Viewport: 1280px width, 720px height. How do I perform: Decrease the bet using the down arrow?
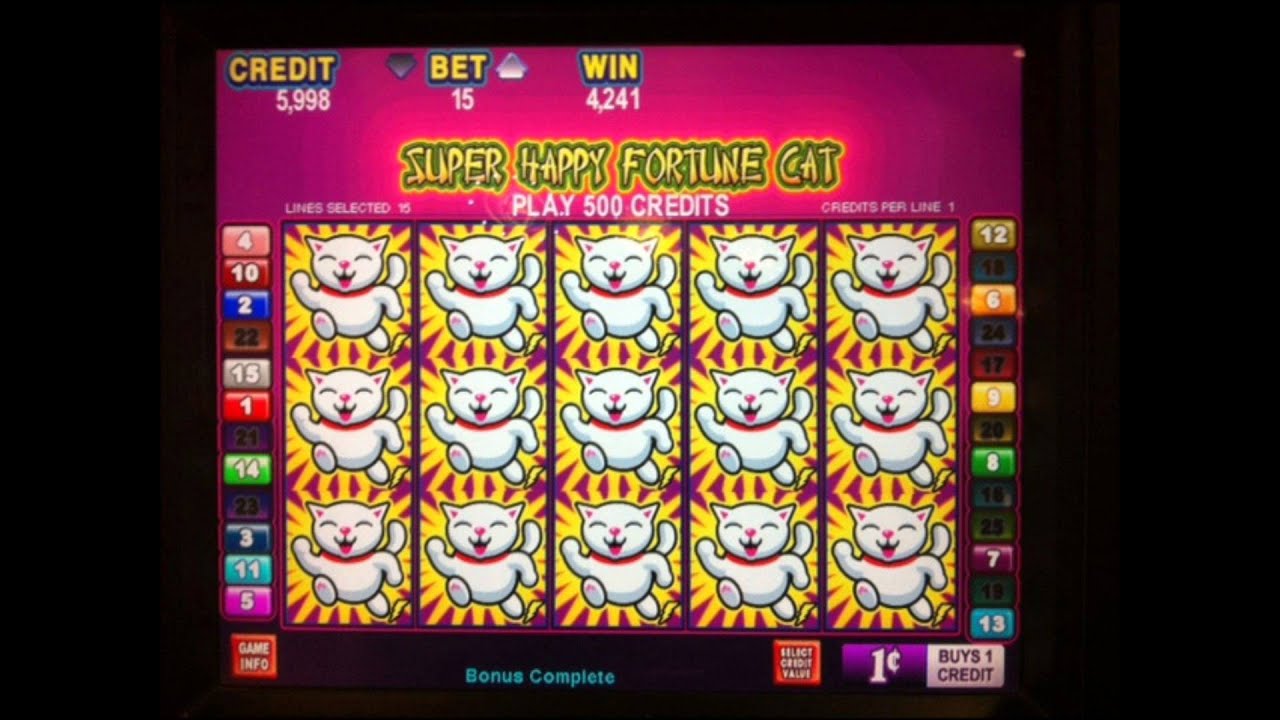coord(402,66)
